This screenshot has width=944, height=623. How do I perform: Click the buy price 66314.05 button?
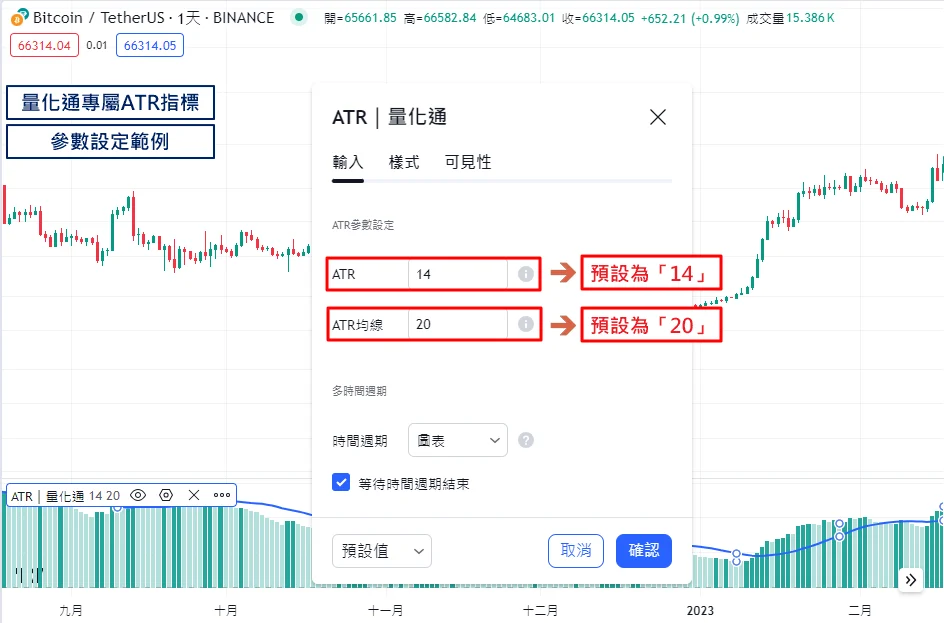[x=150, y=46]
